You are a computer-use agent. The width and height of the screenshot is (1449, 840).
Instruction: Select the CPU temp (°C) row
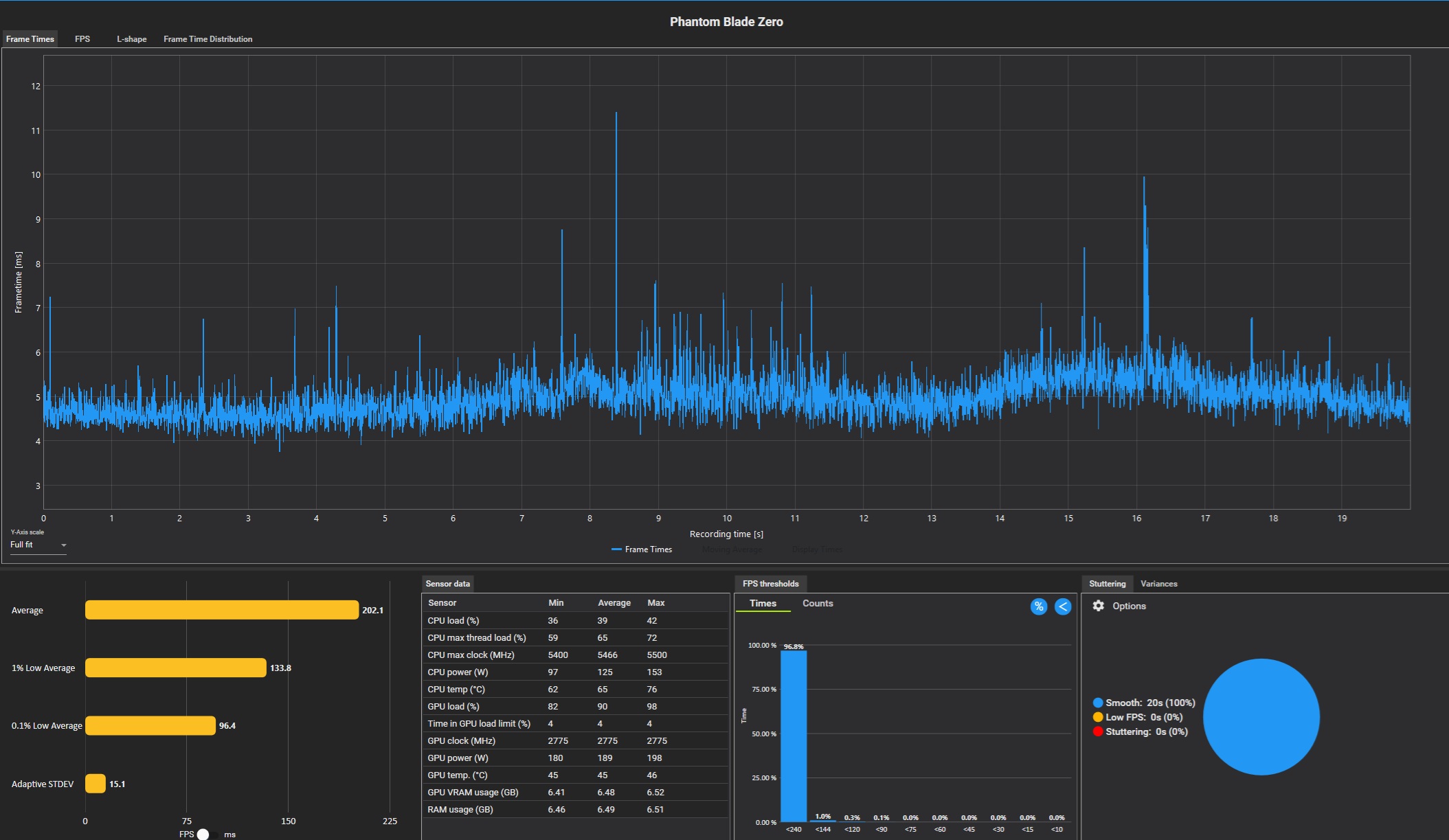pyautogui.click(x=575, y=689)
